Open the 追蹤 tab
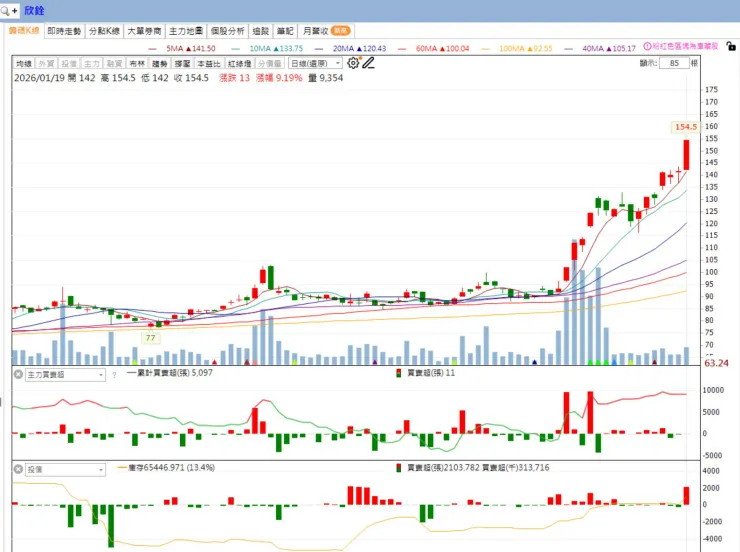Screen dimensions: 740x552 click(x=261, y=31)
